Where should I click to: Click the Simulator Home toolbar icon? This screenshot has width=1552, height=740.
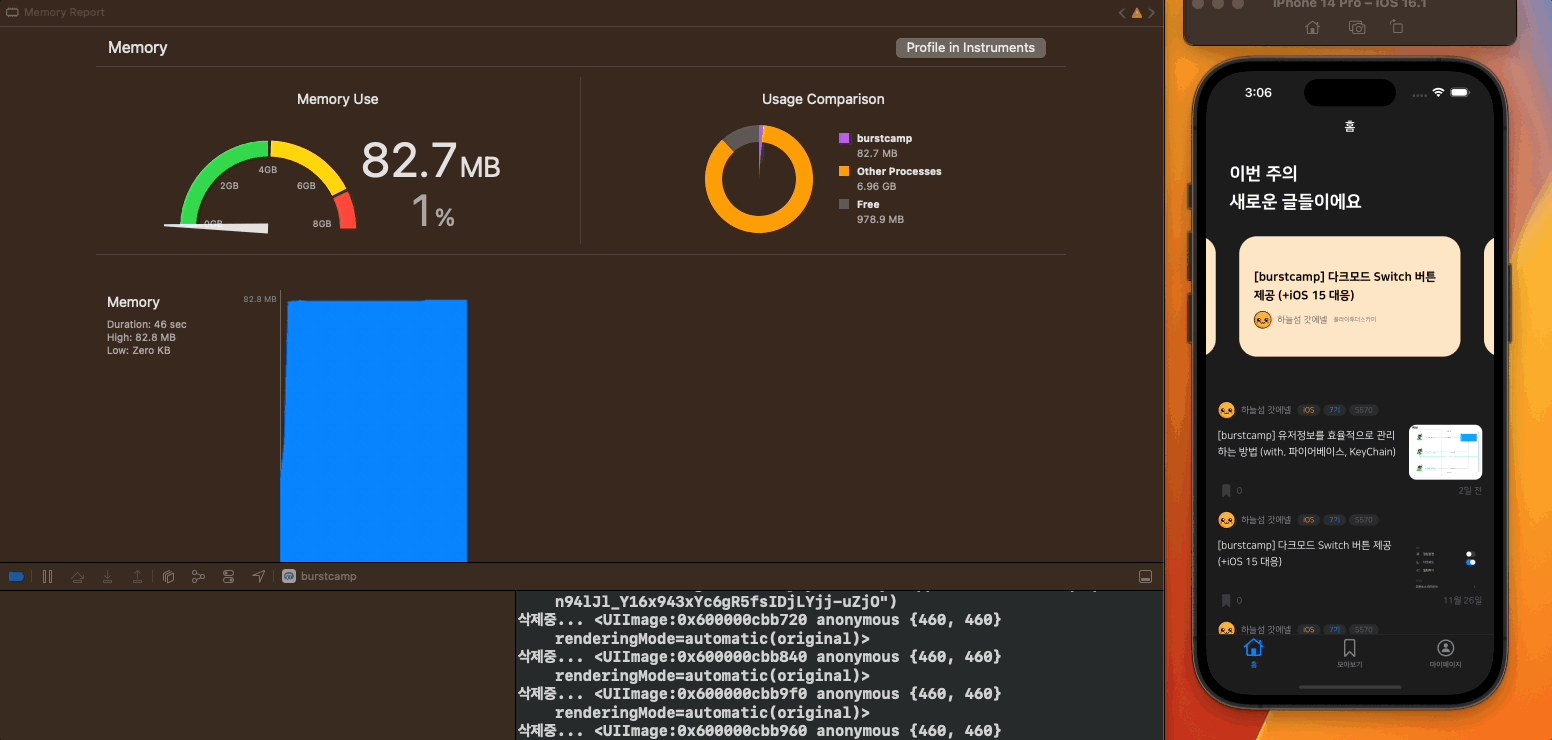[x=1313, y=28]
